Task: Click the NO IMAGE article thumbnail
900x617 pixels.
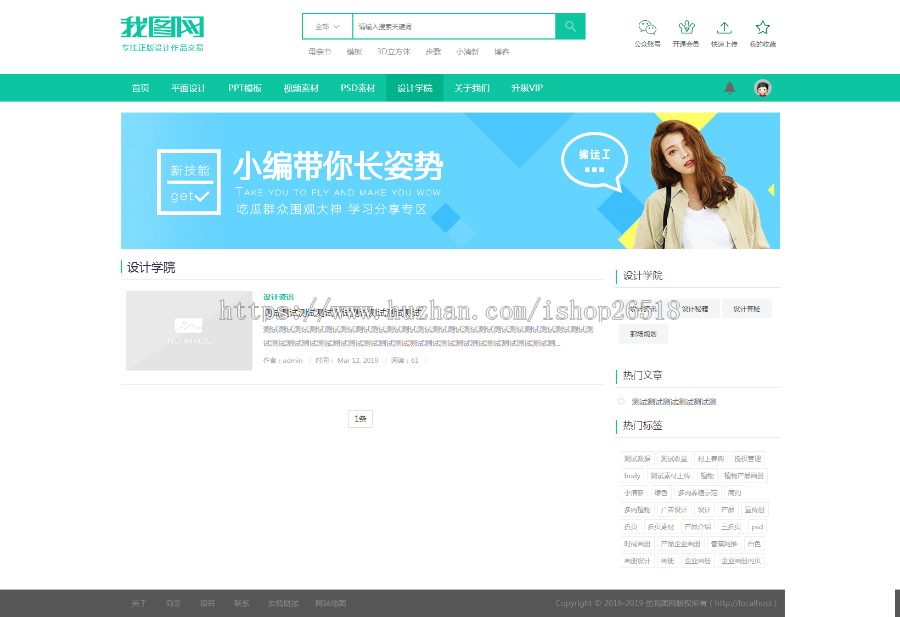Action: click(189, 331)
